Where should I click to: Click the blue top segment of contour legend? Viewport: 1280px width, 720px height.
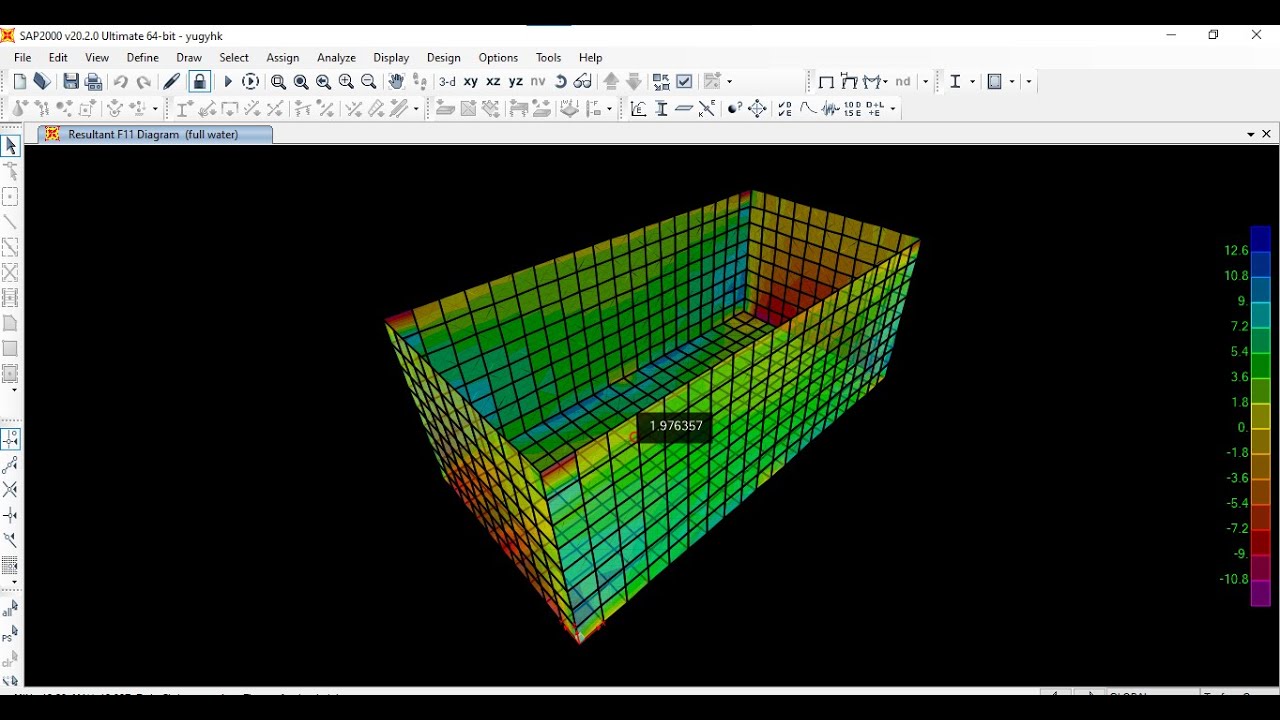click(x=1260, y=238)
